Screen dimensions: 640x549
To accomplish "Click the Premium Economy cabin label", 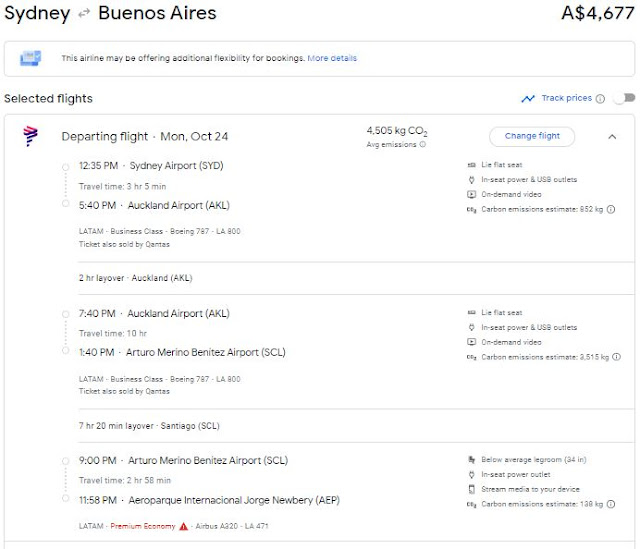I will click(142, 526).
